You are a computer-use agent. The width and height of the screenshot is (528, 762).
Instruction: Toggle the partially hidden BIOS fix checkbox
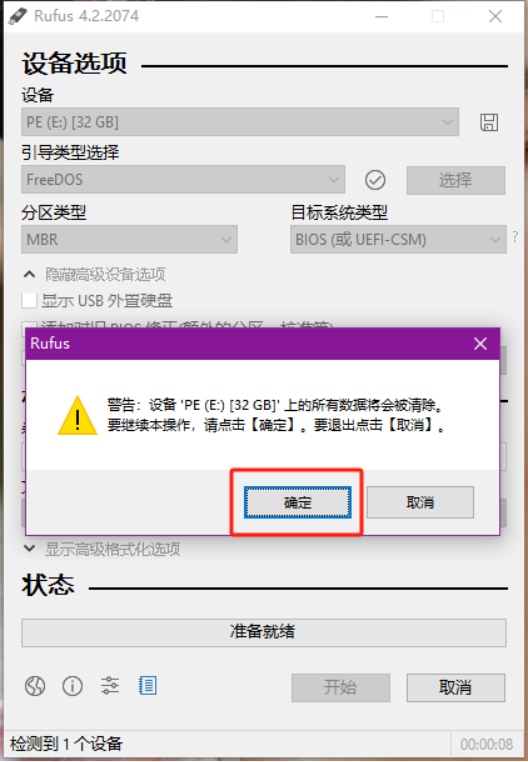29,324
